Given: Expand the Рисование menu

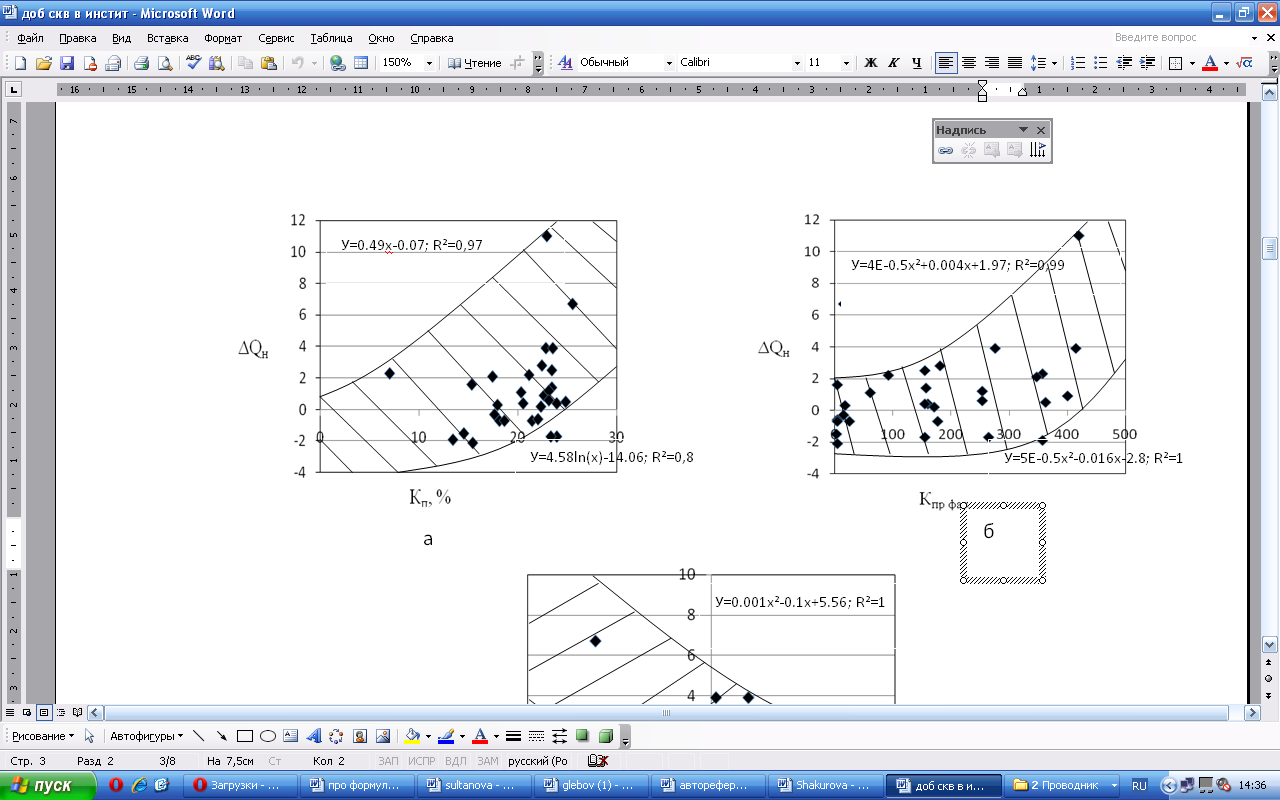Looking at the screenshot, I should [x=43, y=736].
